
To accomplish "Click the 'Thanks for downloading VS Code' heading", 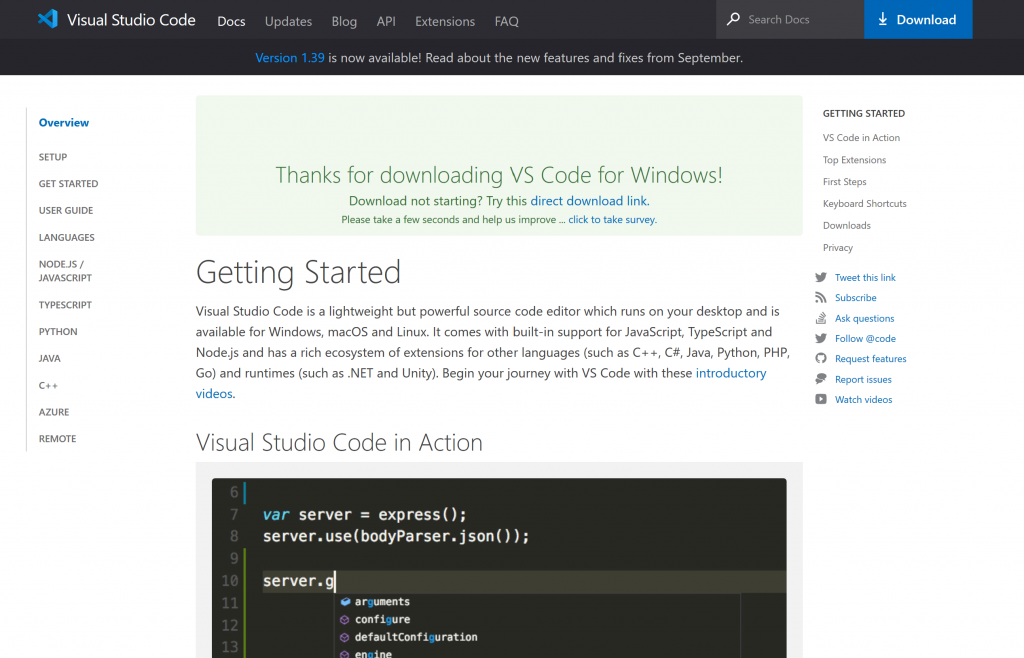I will (499, 175).
